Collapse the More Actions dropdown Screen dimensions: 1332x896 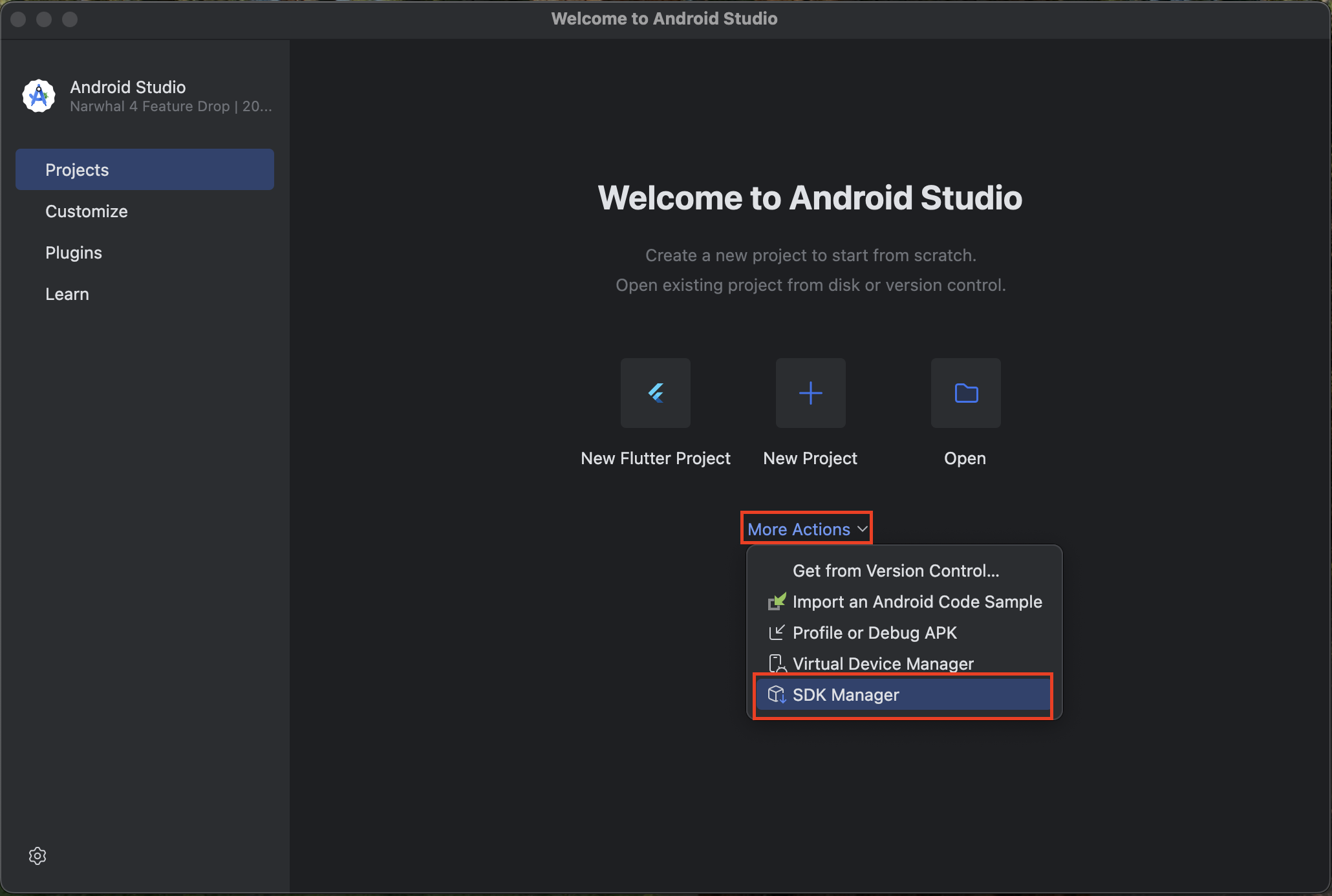click(x=799, y=529)
